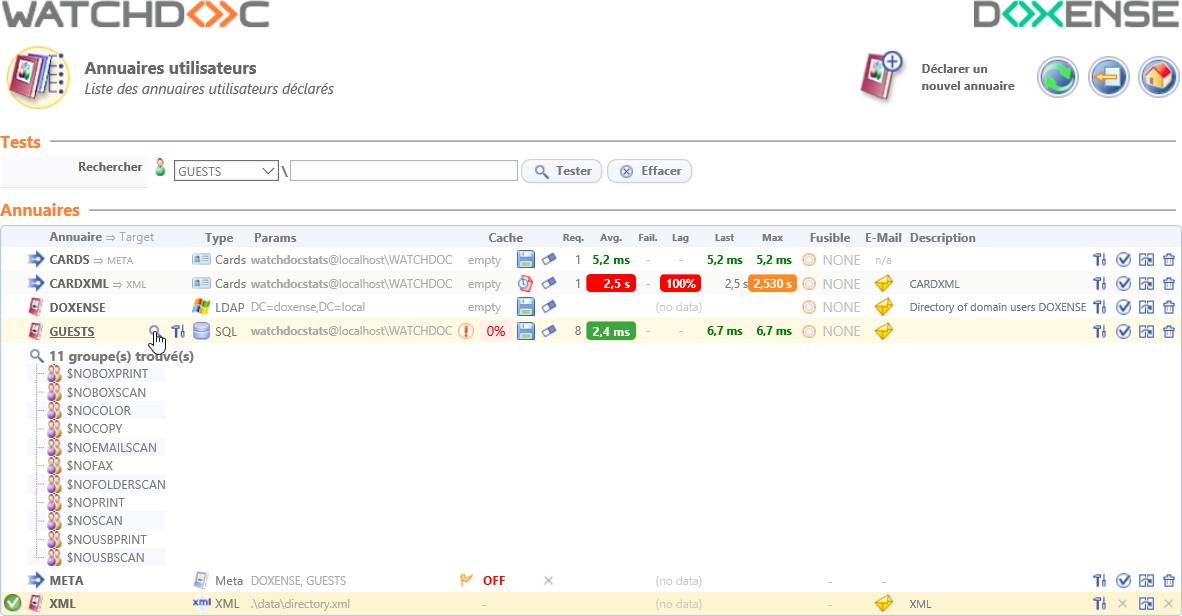Delete the GUESTS directory with trash icon
This screenshot has height=616, width=1182.
tap(1168, 332)
